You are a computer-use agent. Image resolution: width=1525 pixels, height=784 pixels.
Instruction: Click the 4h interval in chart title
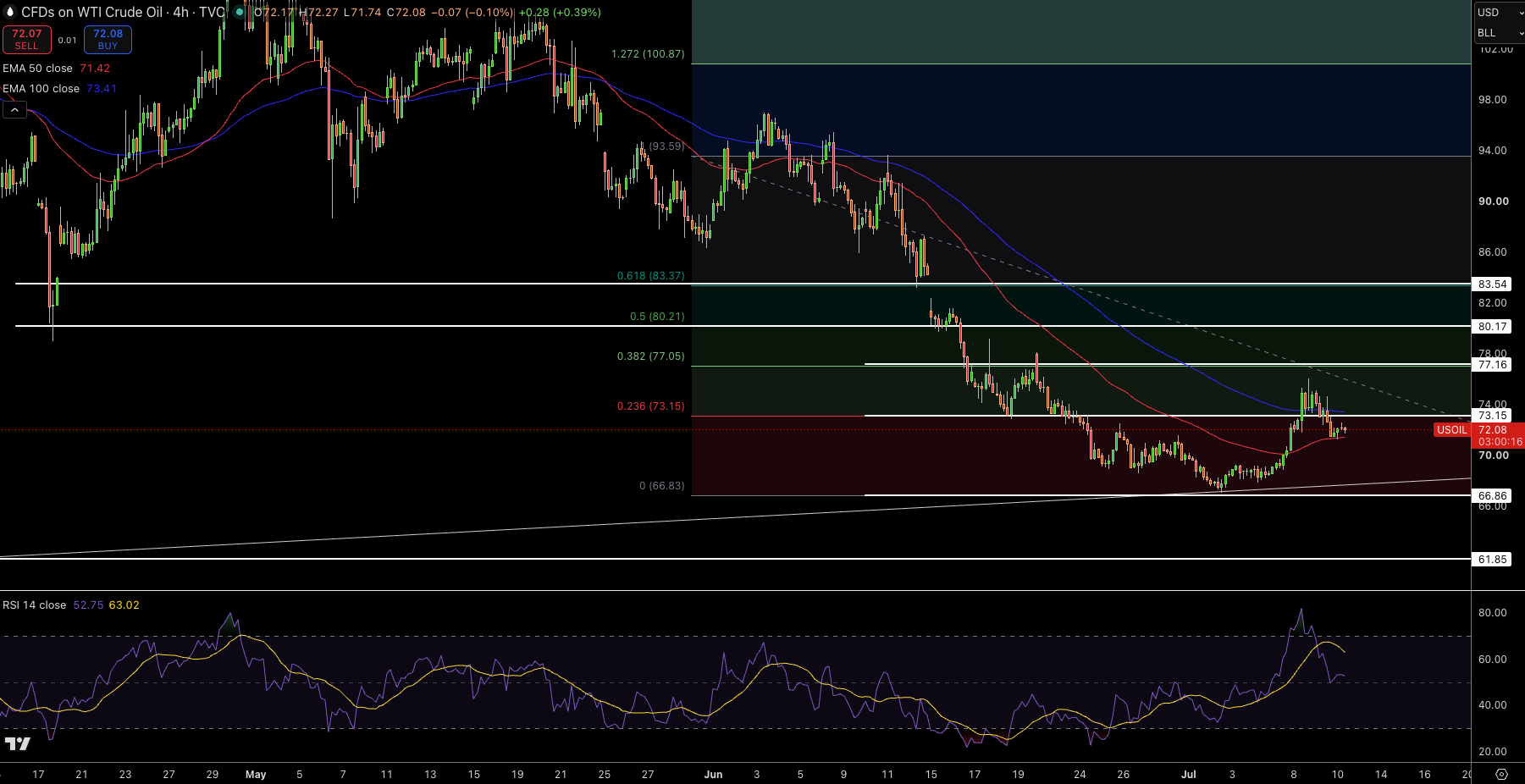tap(180, 12)
